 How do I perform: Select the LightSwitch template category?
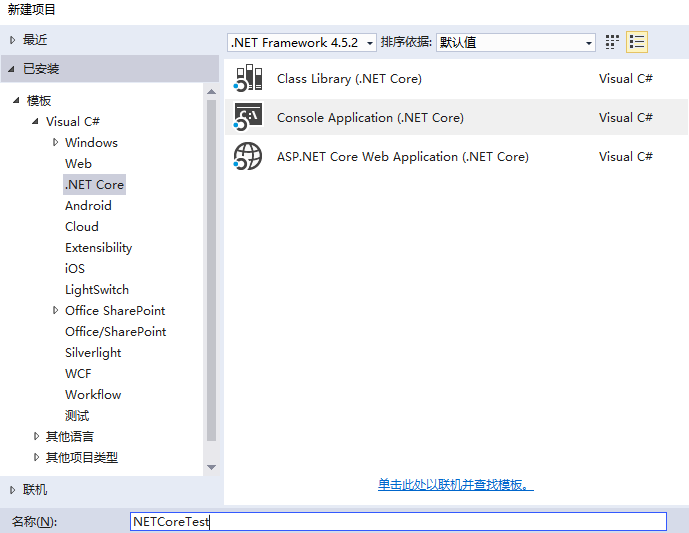click(x=97, y=290)
